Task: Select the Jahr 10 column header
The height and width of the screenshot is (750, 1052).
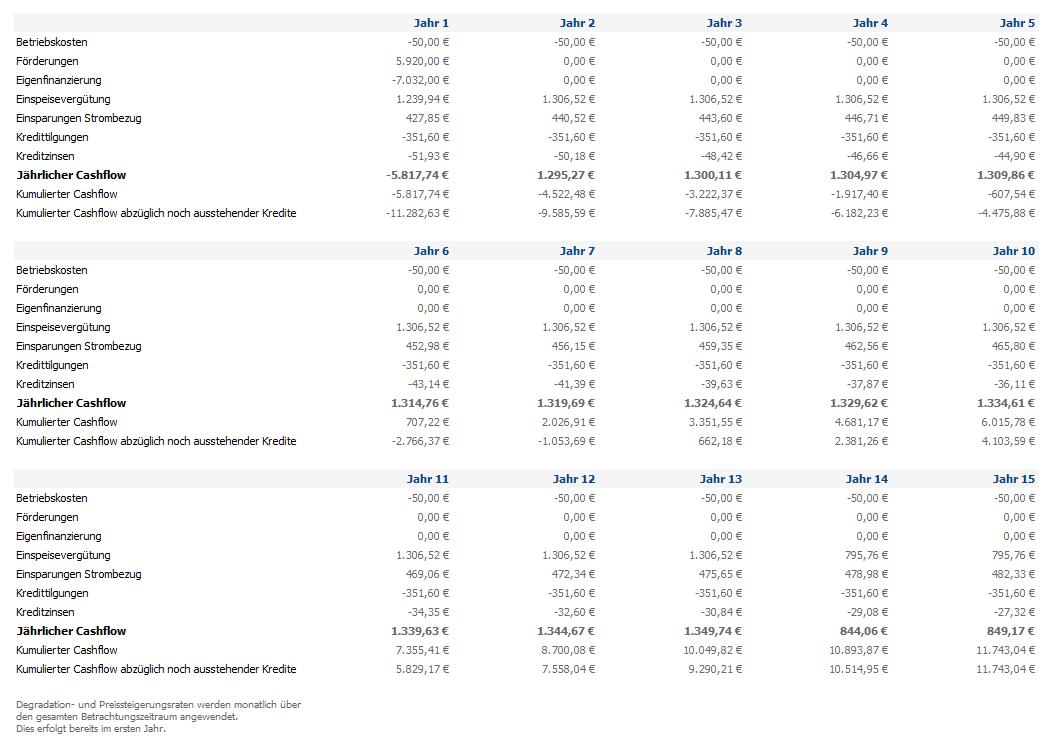Action: coord(1014,251)
